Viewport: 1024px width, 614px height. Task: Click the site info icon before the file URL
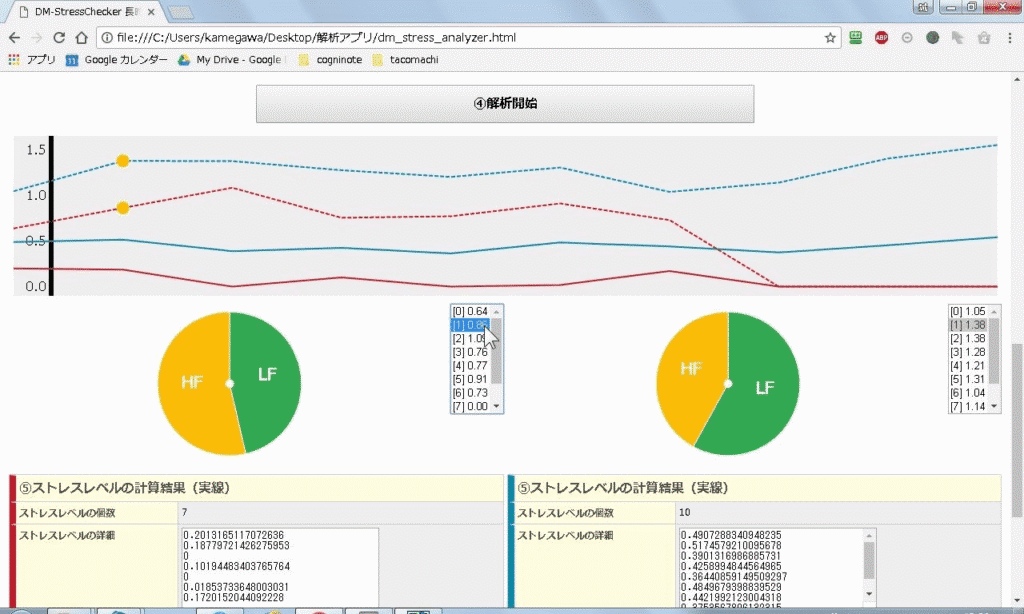pos(105,37)
